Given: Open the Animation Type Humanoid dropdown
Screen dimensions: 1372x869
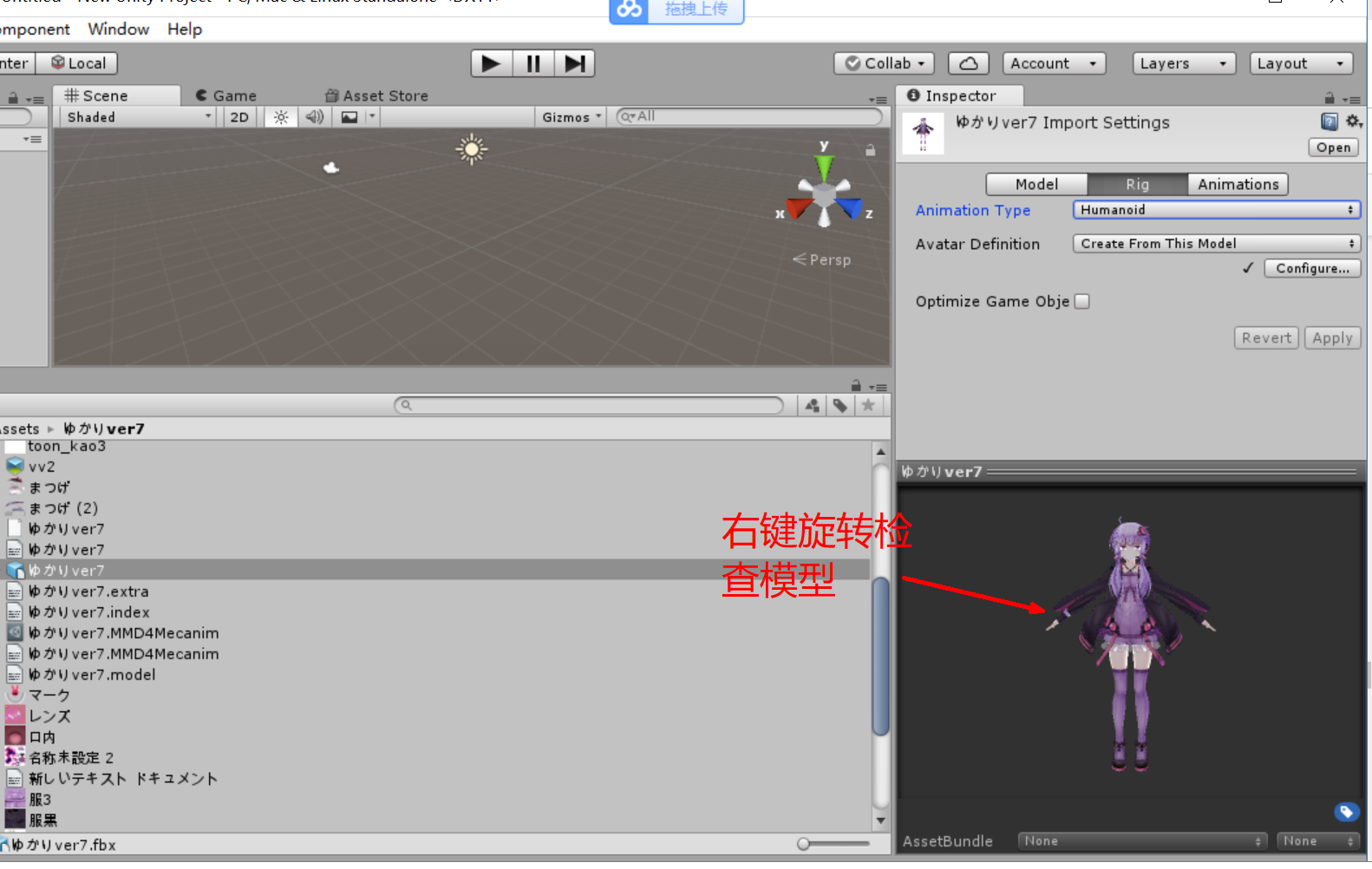Looking at the screenshot, I should pos(1217,210).
